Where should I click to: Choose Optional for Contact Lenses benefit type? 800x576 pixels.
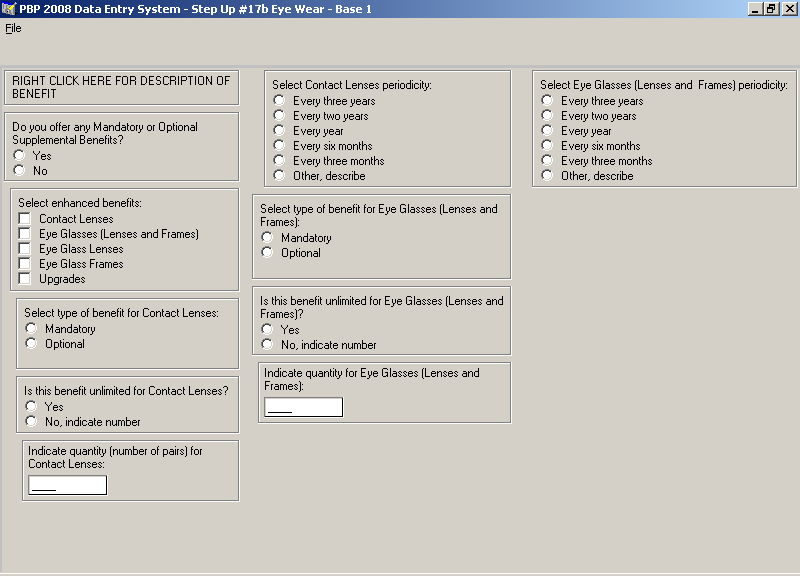click(x=31, y=343)
